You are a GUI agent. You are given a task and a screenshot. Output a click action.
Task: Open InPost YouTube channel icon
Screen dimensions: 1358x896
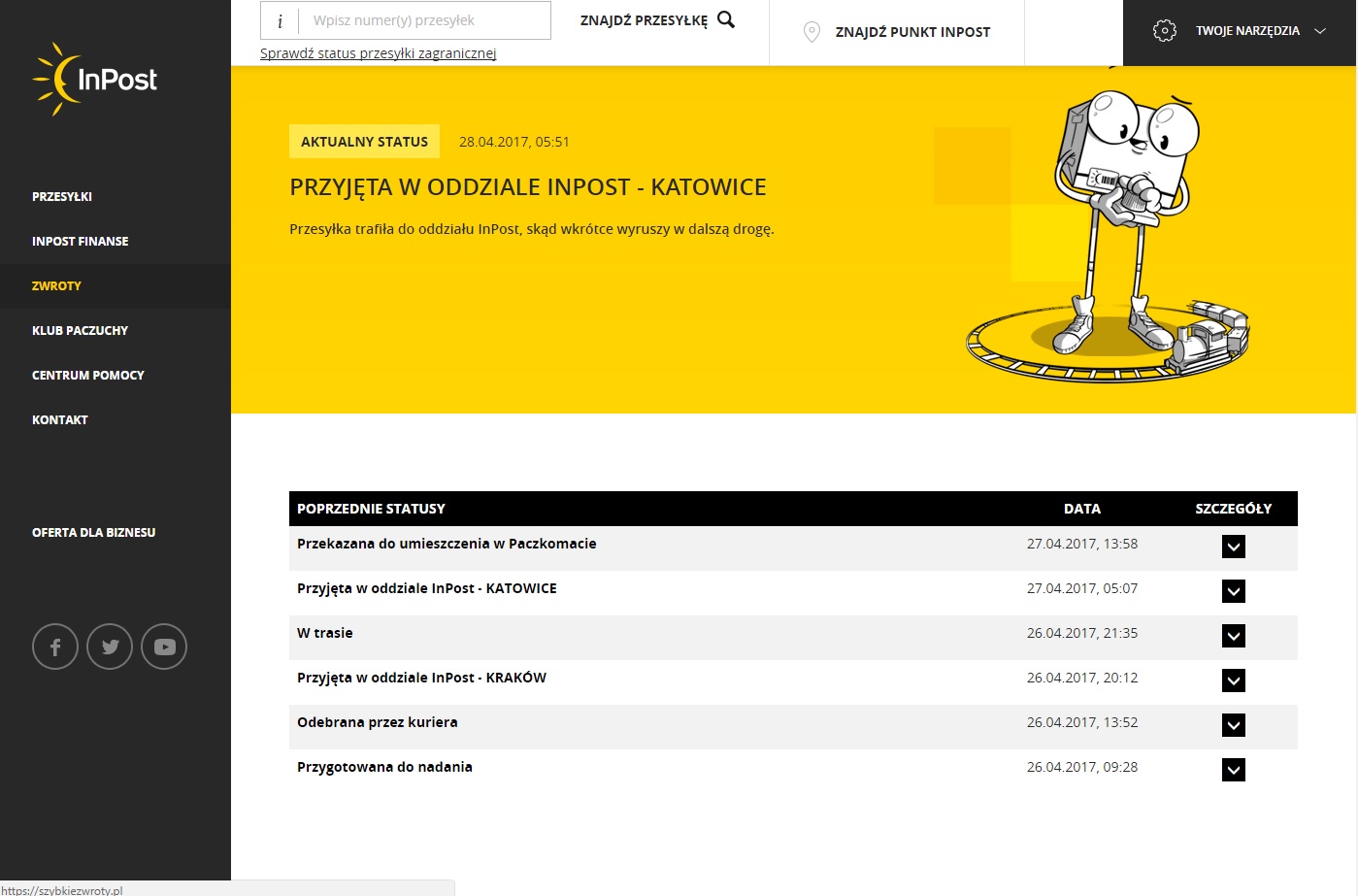coord(164,647)
